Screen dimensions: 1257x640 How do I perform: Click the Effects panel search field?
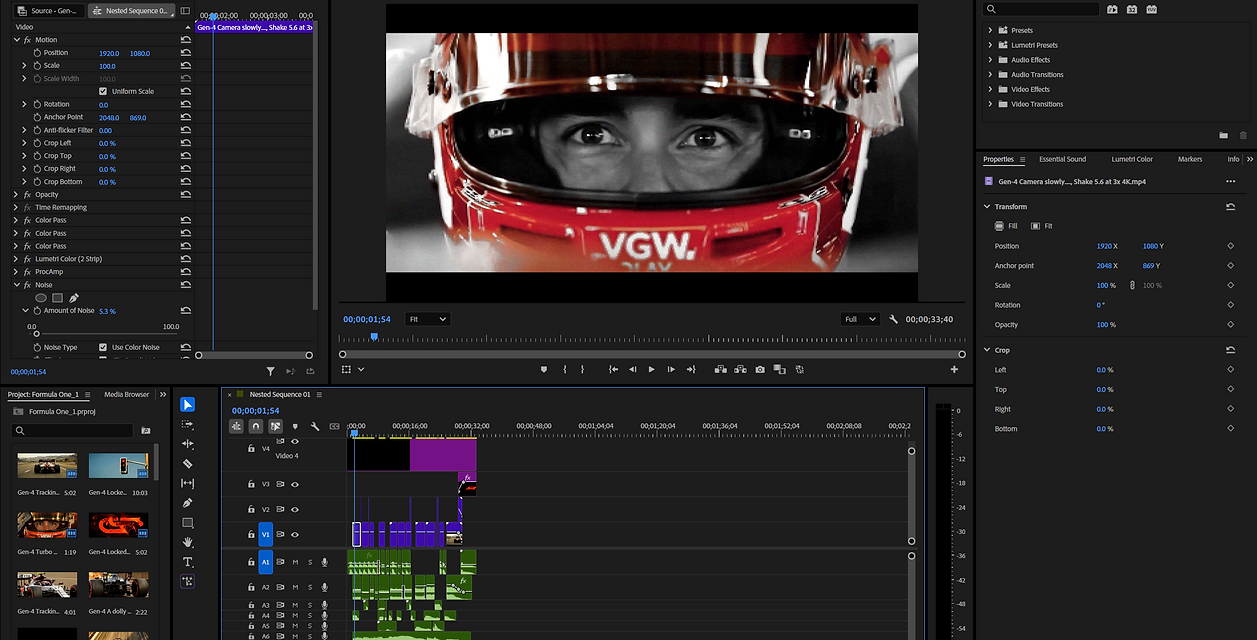(1040, 9)
